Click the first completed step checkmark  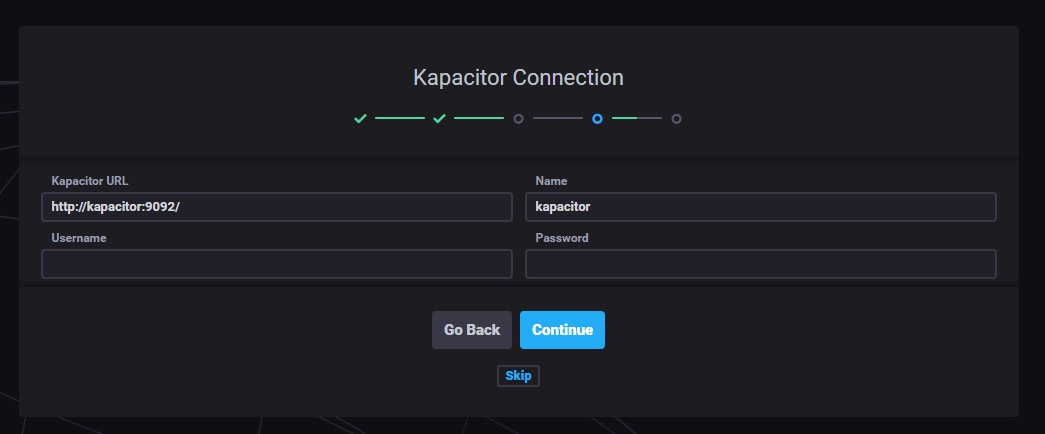(x=360, y=118)
